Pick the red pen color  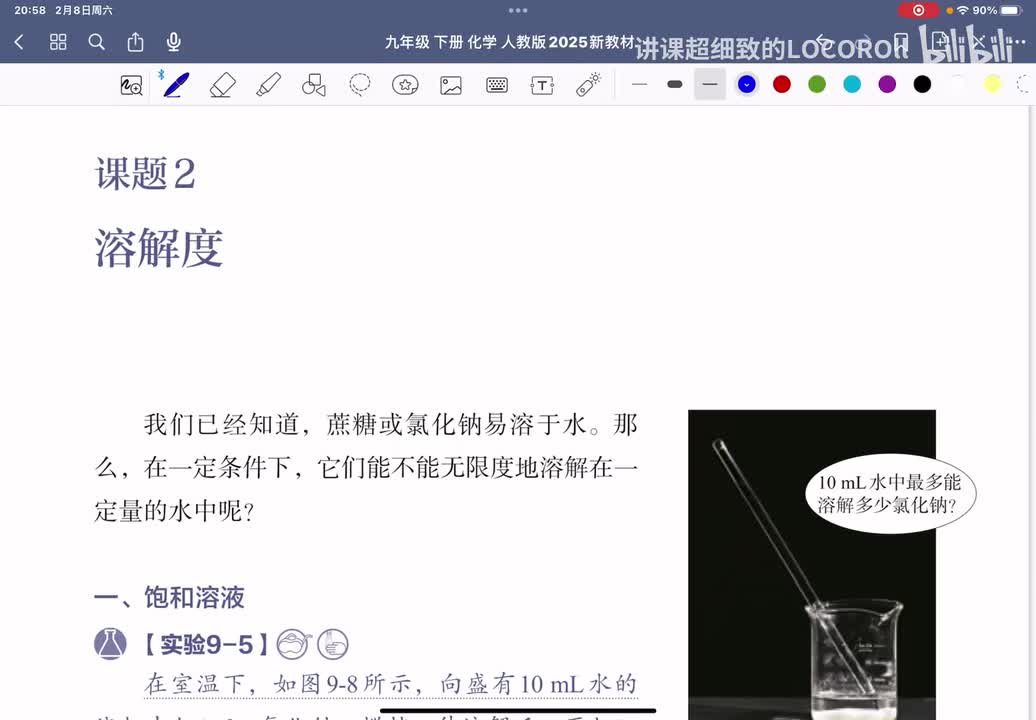click(x=782, y=85)
